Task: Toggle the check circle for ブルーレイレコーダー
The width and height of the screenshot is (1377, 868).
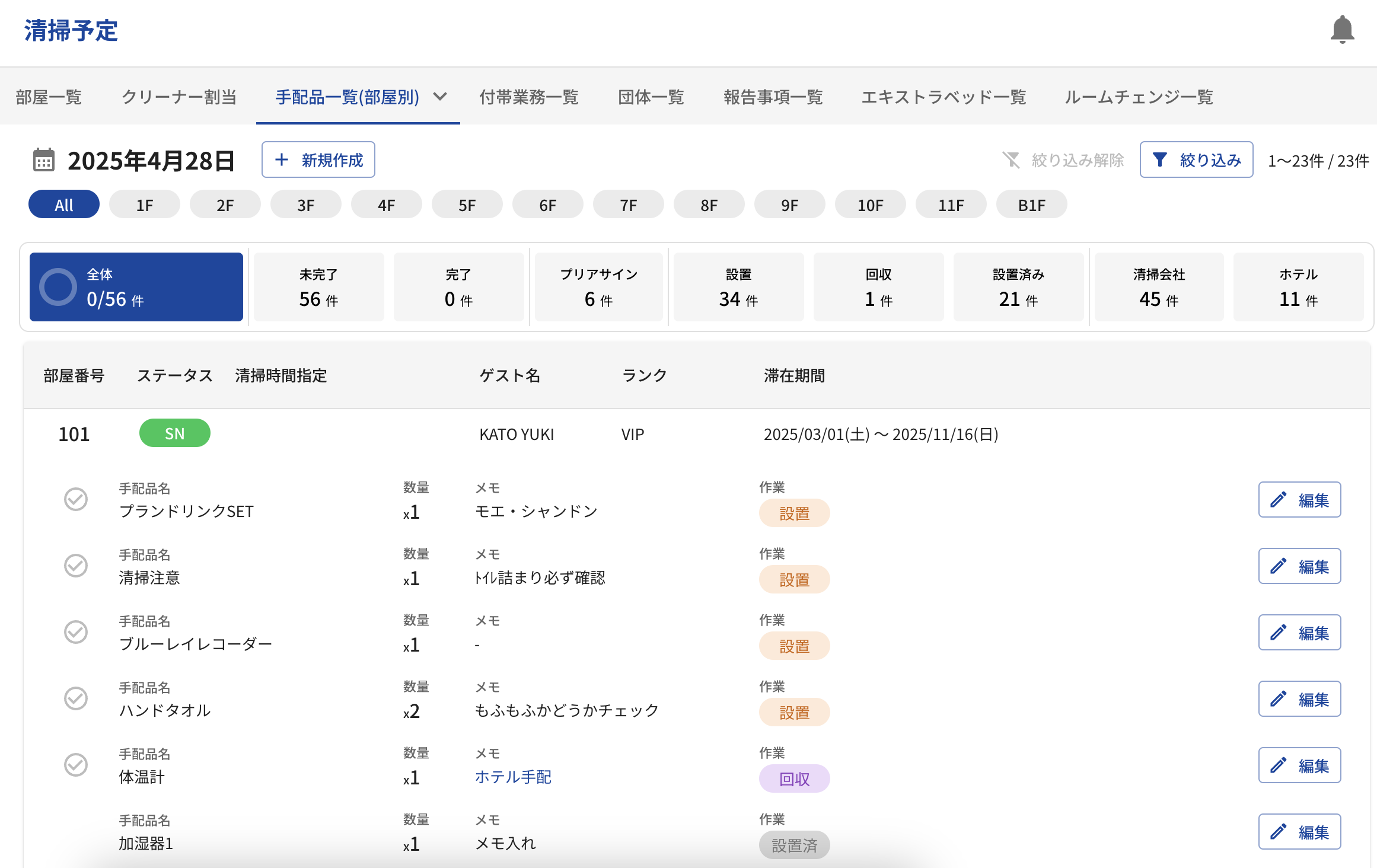Action: 76,632
